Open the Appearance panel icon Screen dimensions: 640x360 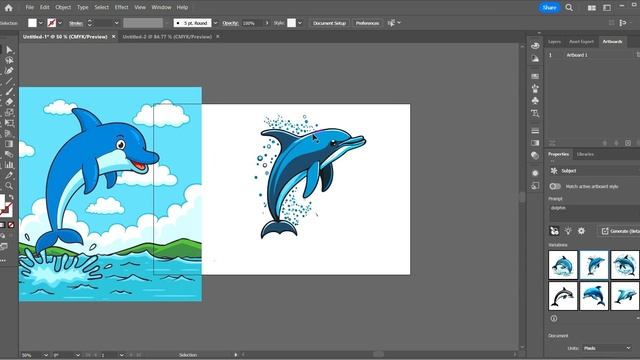535,173
